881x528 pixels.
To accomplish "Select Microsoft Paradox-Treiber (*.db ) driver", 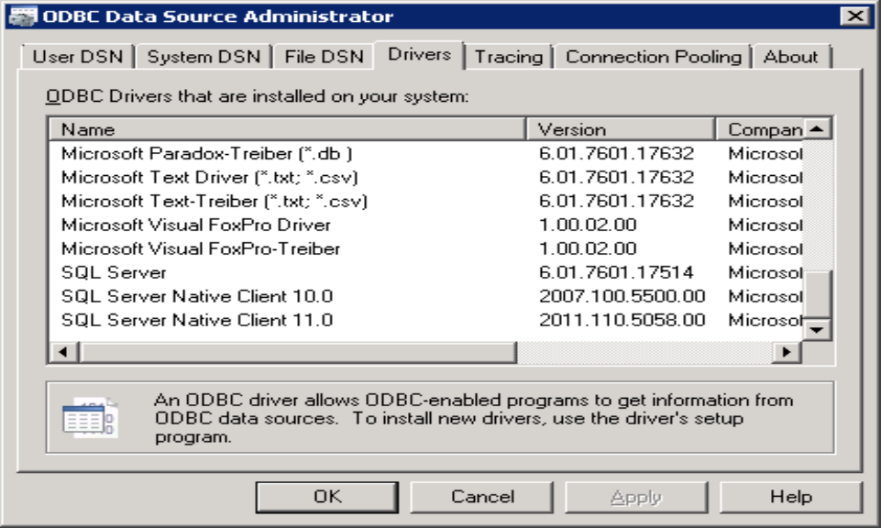I will (207, 153).
